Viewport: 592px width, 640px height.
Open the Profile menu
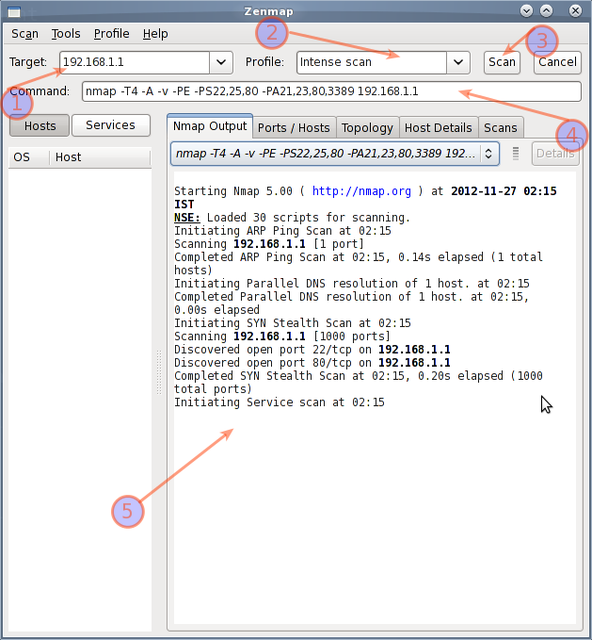[x=111, y=34]
